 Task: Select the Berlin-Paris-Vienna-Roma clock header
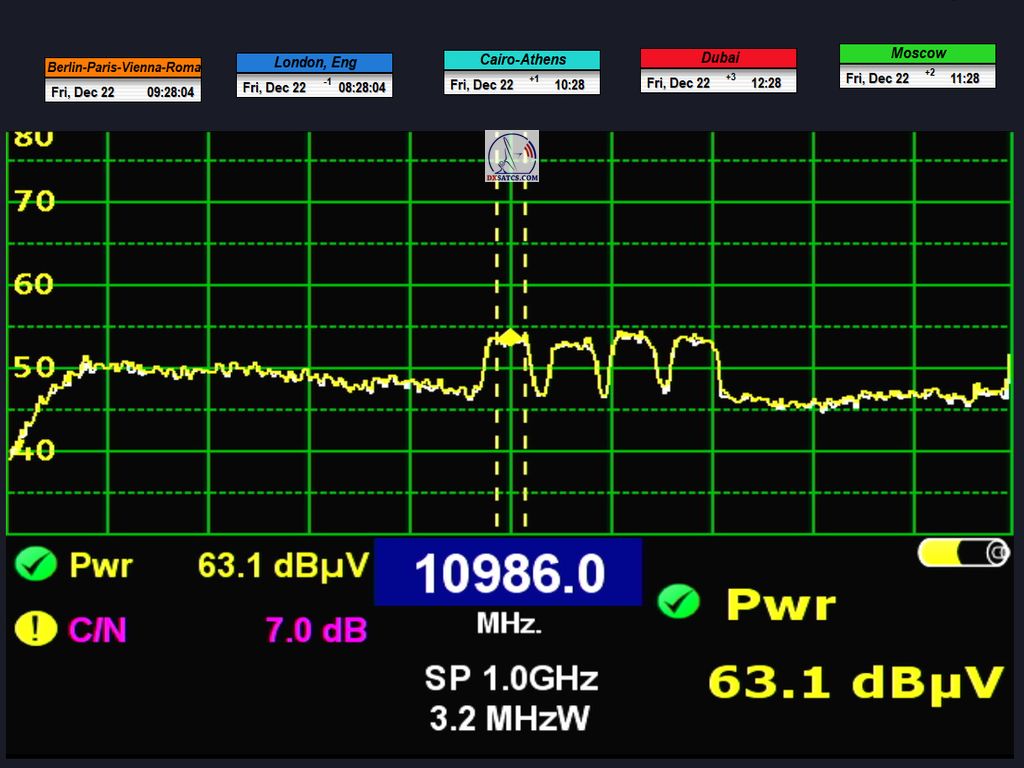tap(123, 68)
